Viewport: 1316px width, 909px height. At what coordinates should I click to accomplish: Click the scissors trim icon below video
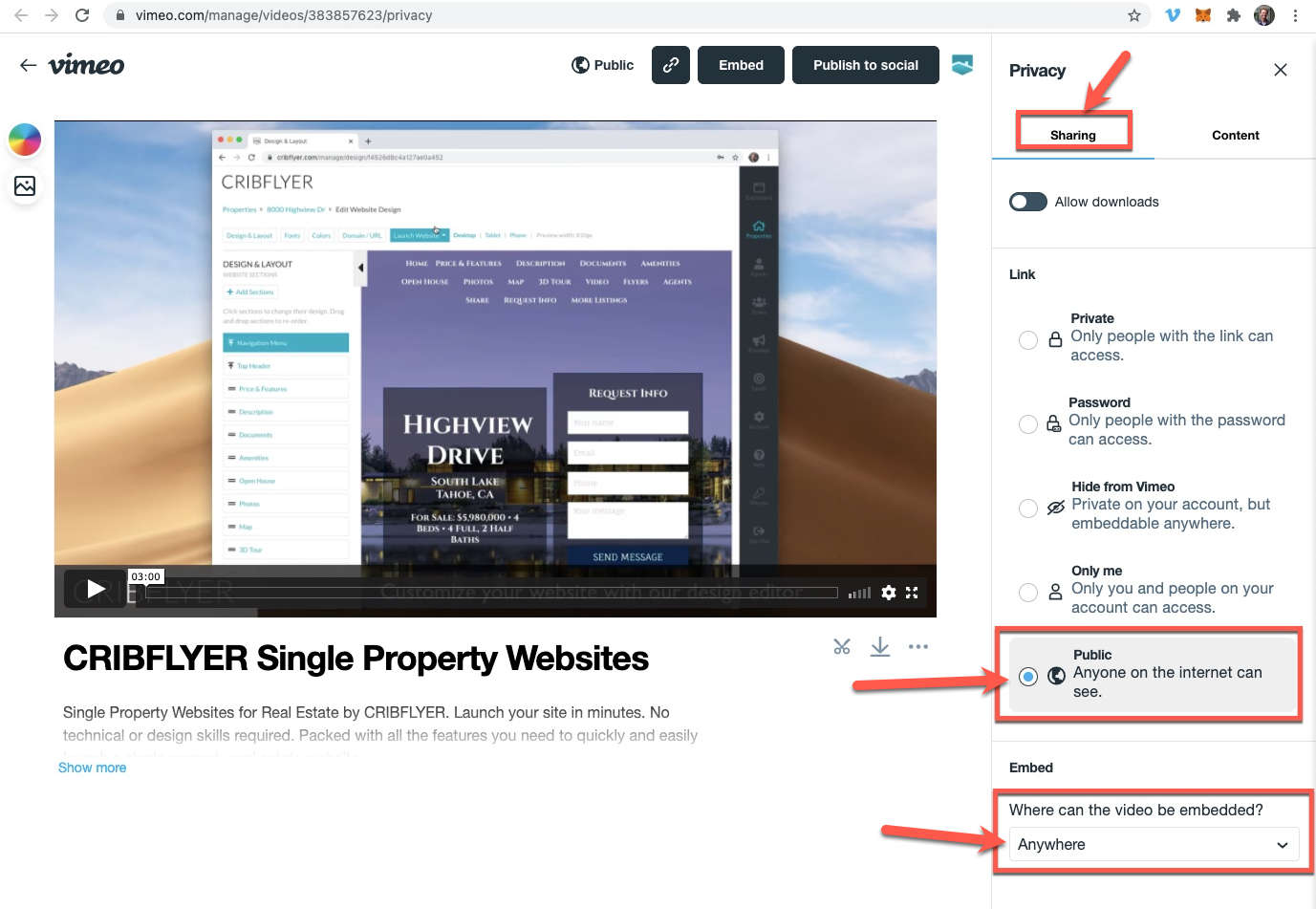841,647
